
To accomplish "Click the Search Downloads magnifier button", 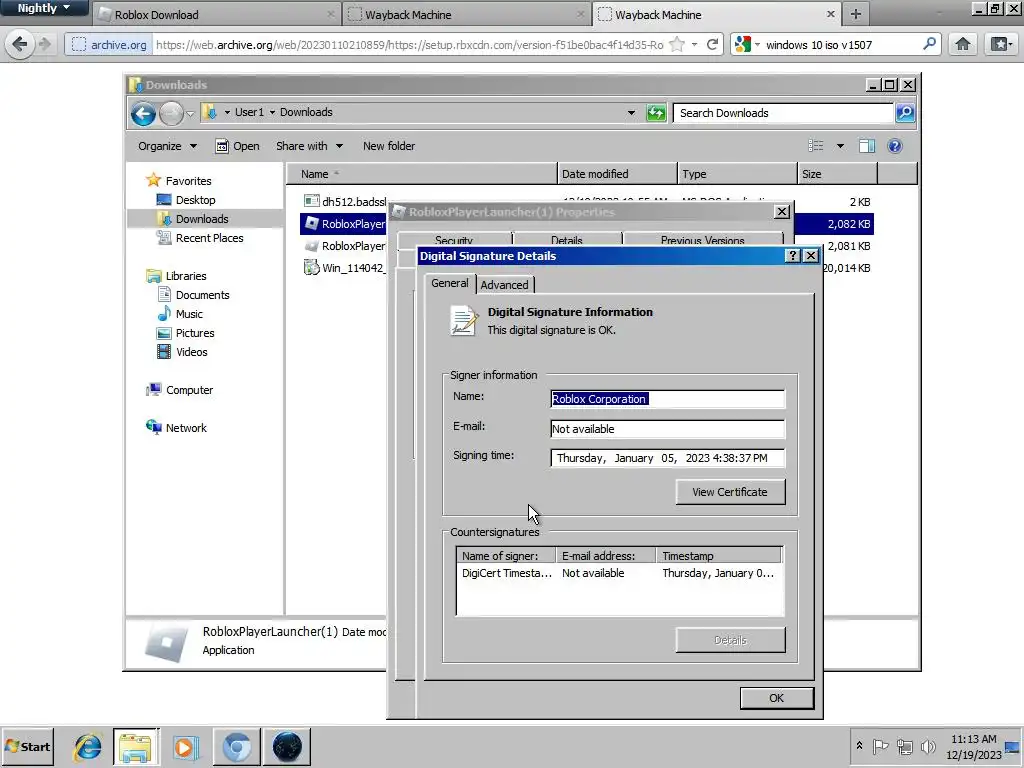I will 904,113.
